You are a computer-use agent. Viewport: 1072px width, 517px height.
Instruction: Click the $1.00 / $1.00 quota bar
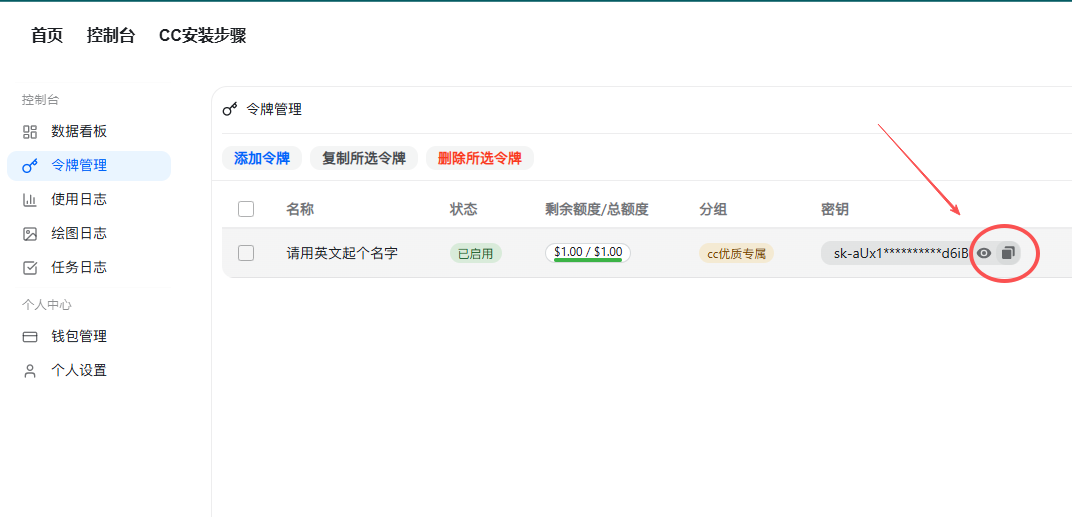(x=588, y=253)
